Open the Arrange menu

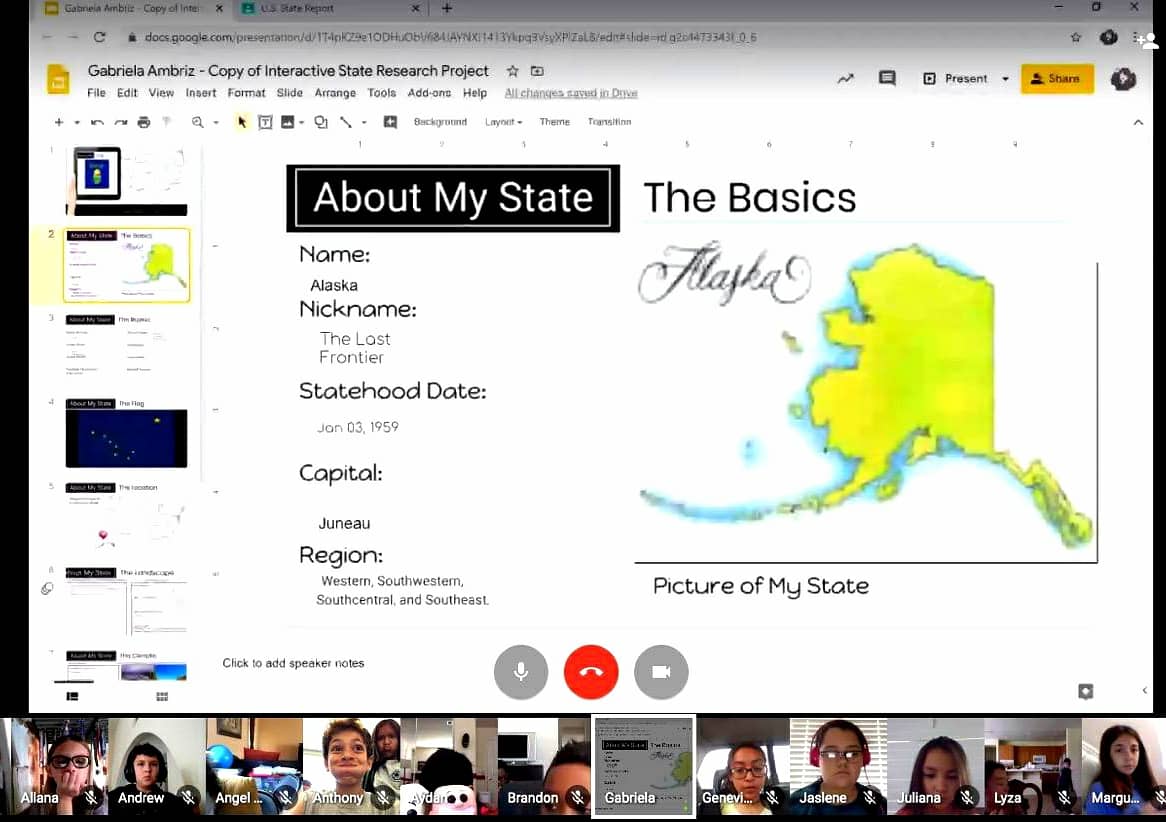click(x=335, y=93)
